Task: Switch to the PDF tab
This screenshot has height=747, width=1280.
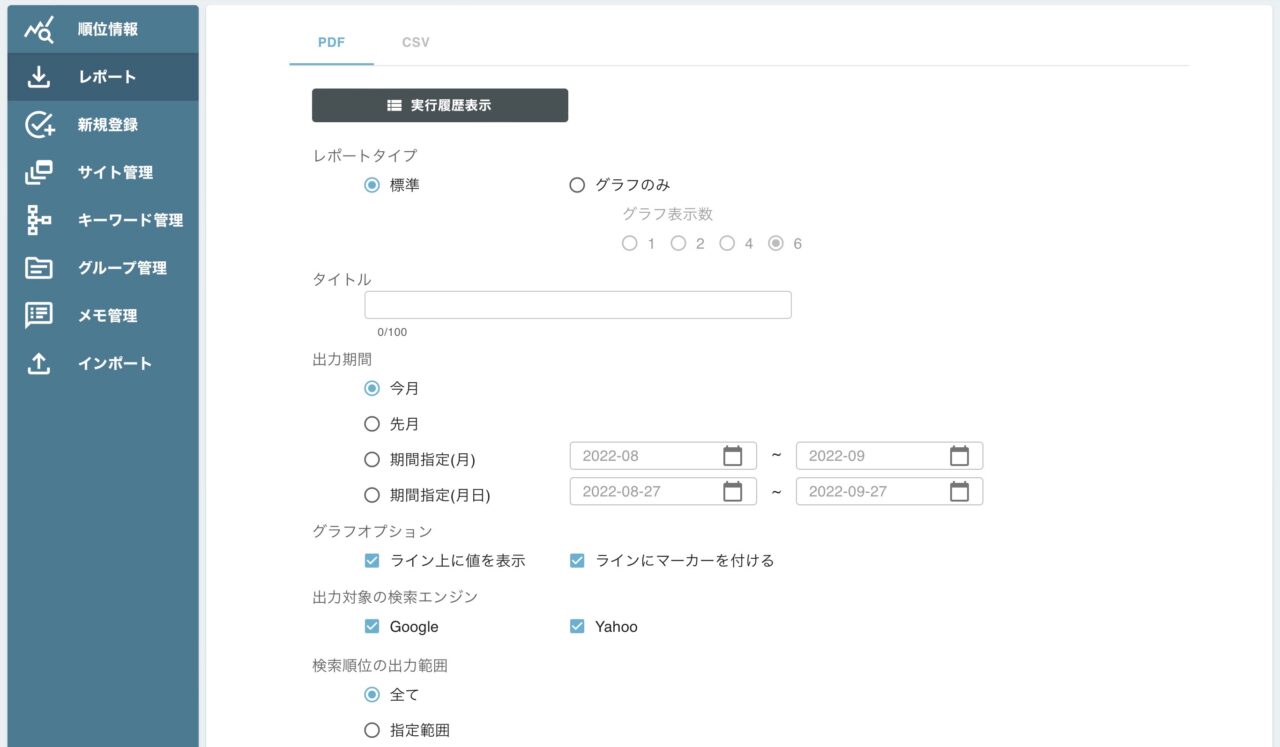Action: [331, 42]
